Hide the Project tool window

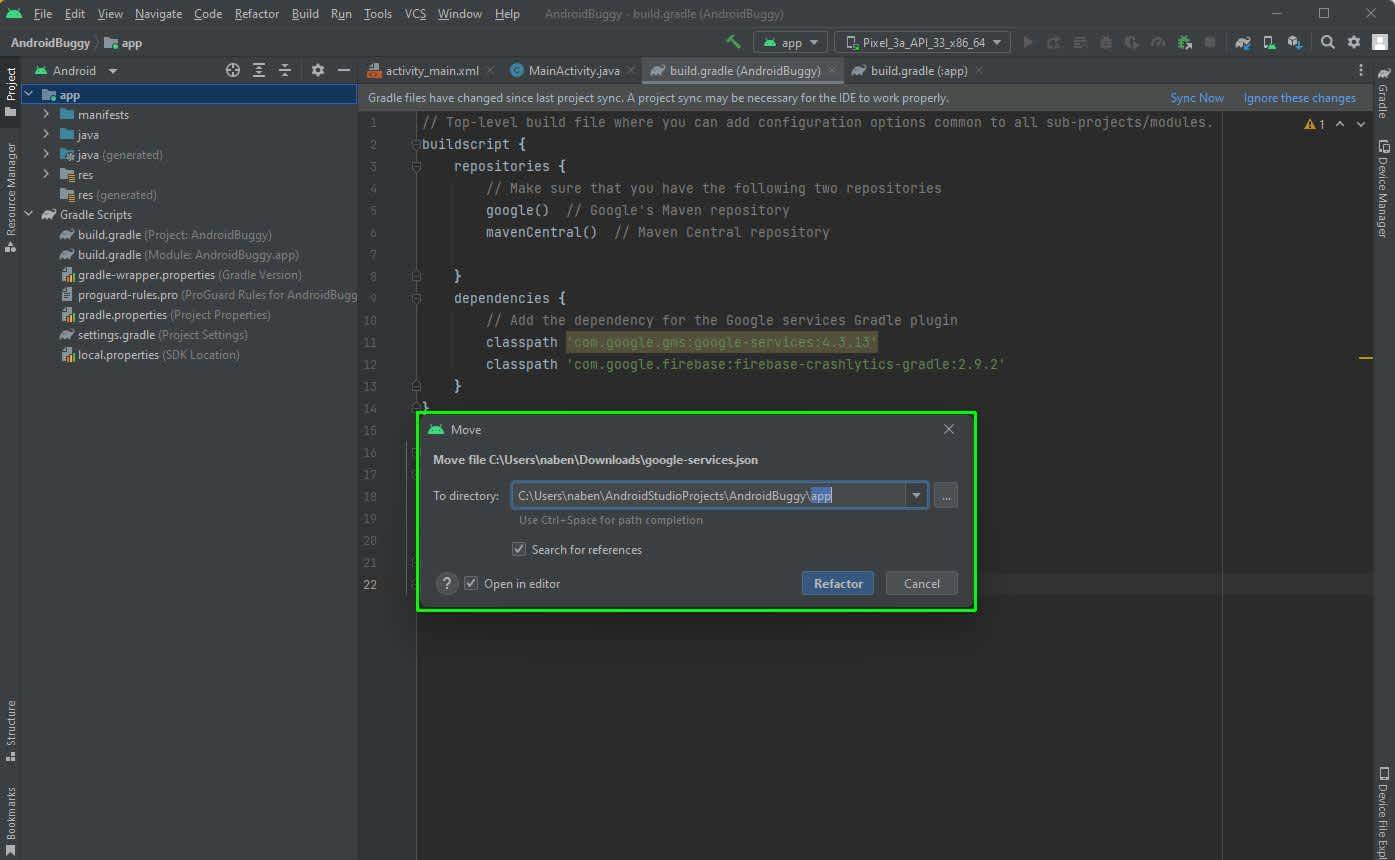(344, 70)
